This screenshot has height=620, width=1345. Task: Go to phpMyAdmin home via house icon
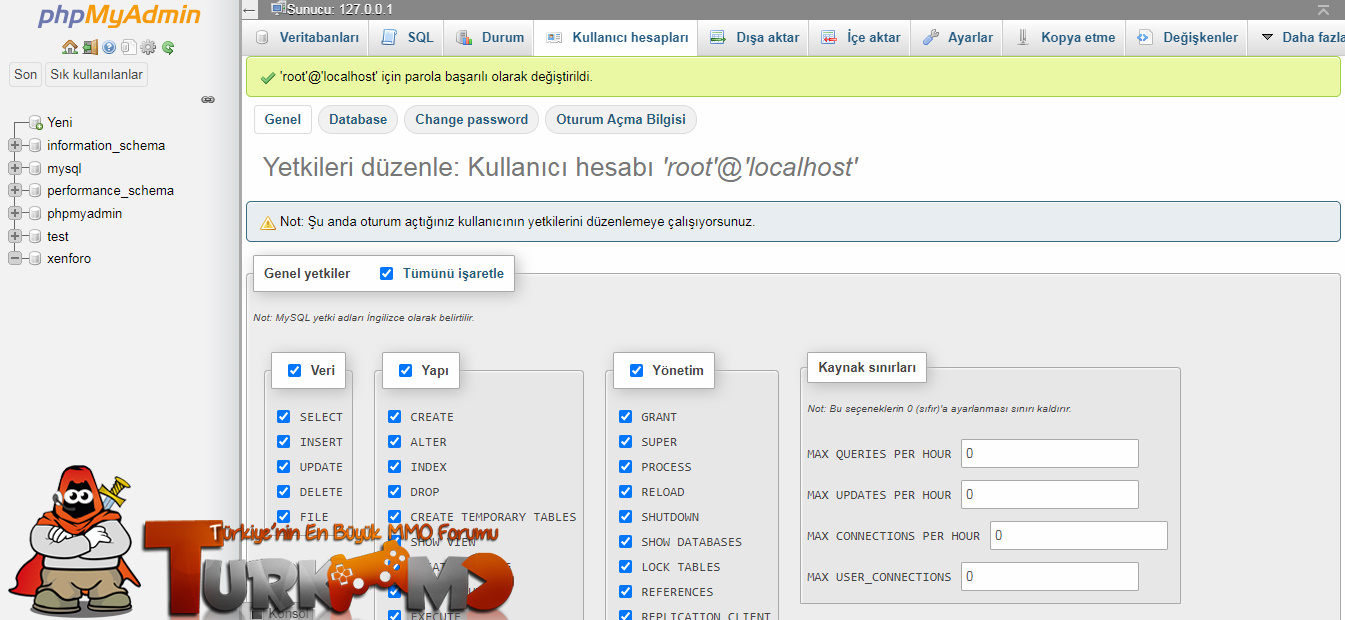click(x=69, y=47)
